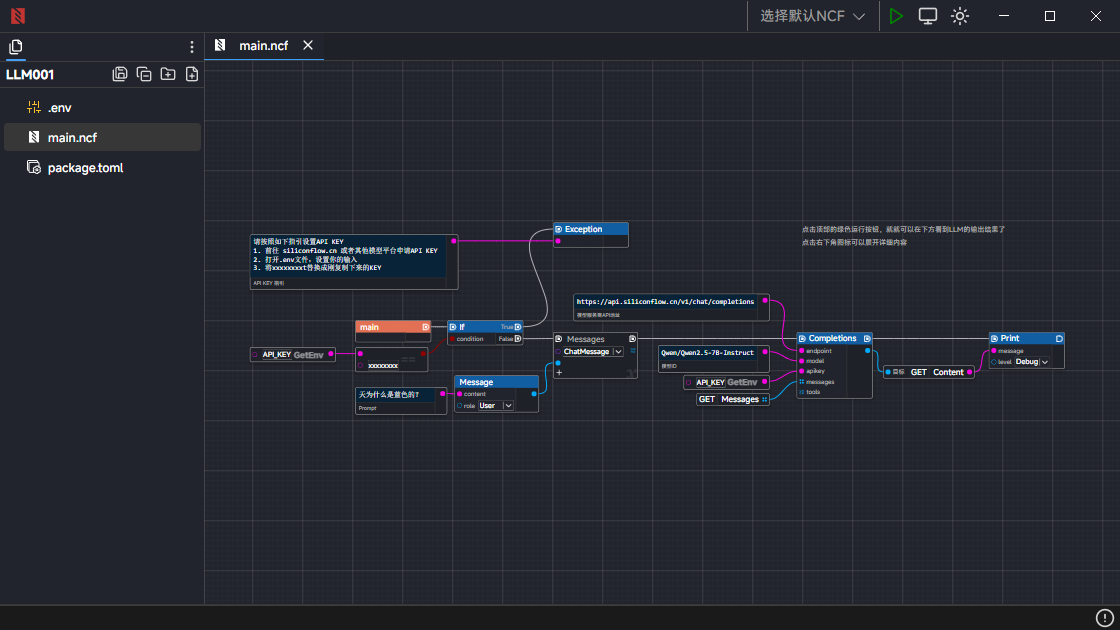The height and width of the screenshot is (630, 1120).
Task: Open the monitor display icon in toolbar
Action: click(x=928, y=16)
